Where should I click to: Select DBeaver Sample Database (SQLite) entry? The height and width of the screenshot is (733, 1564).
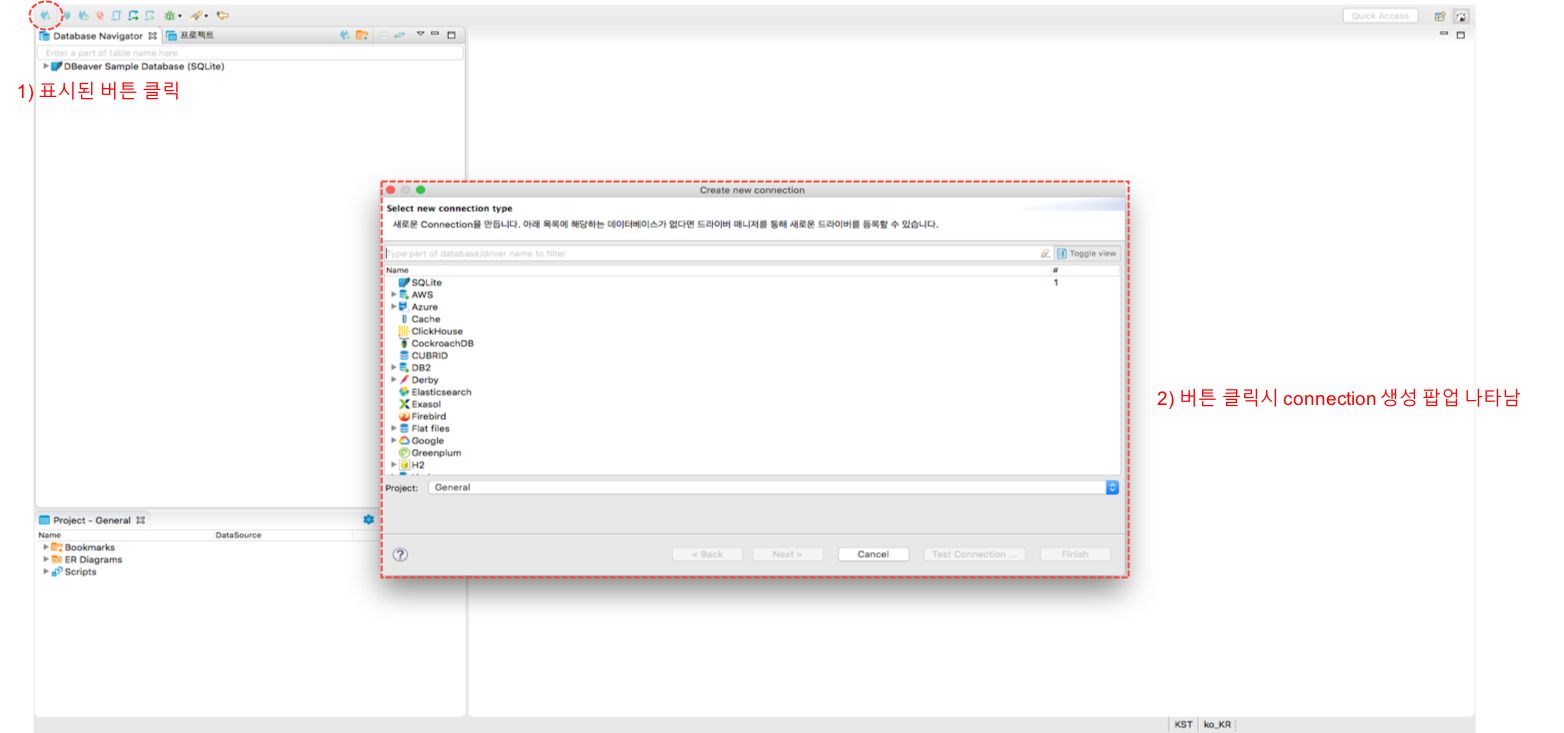click(144, 66)
